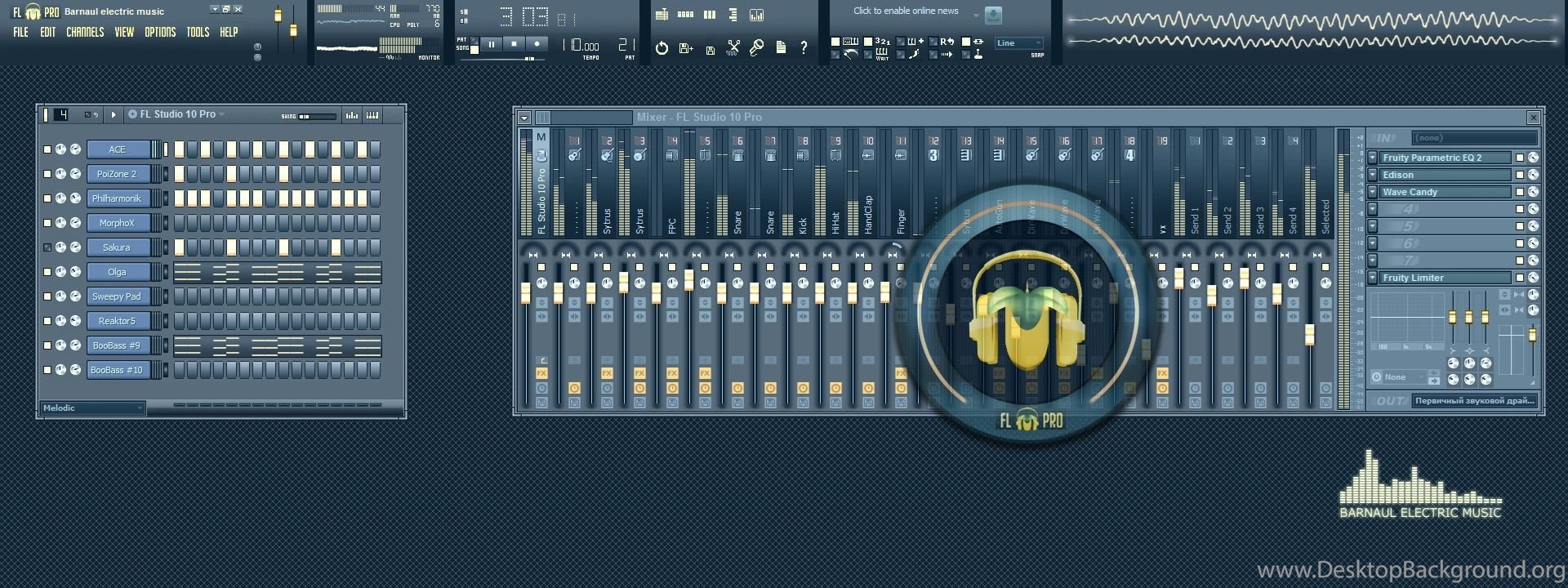Adjust the Selected track volume fader
Viewport: 1568px width, 588px height.
[x=1309, y=335]
